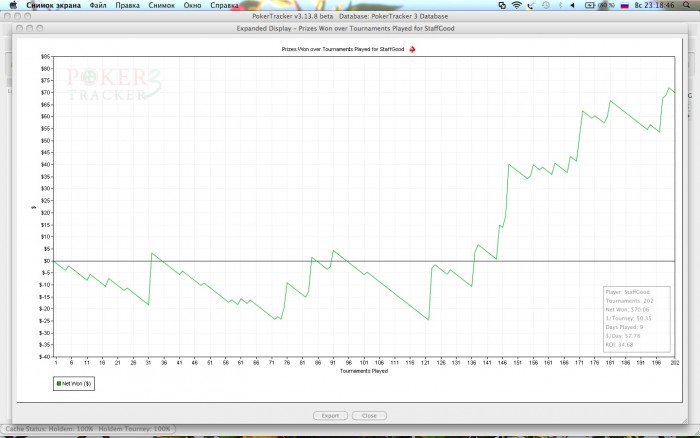Open the Russian flag input source menu
700x438 pixels.
coord(625,5)
